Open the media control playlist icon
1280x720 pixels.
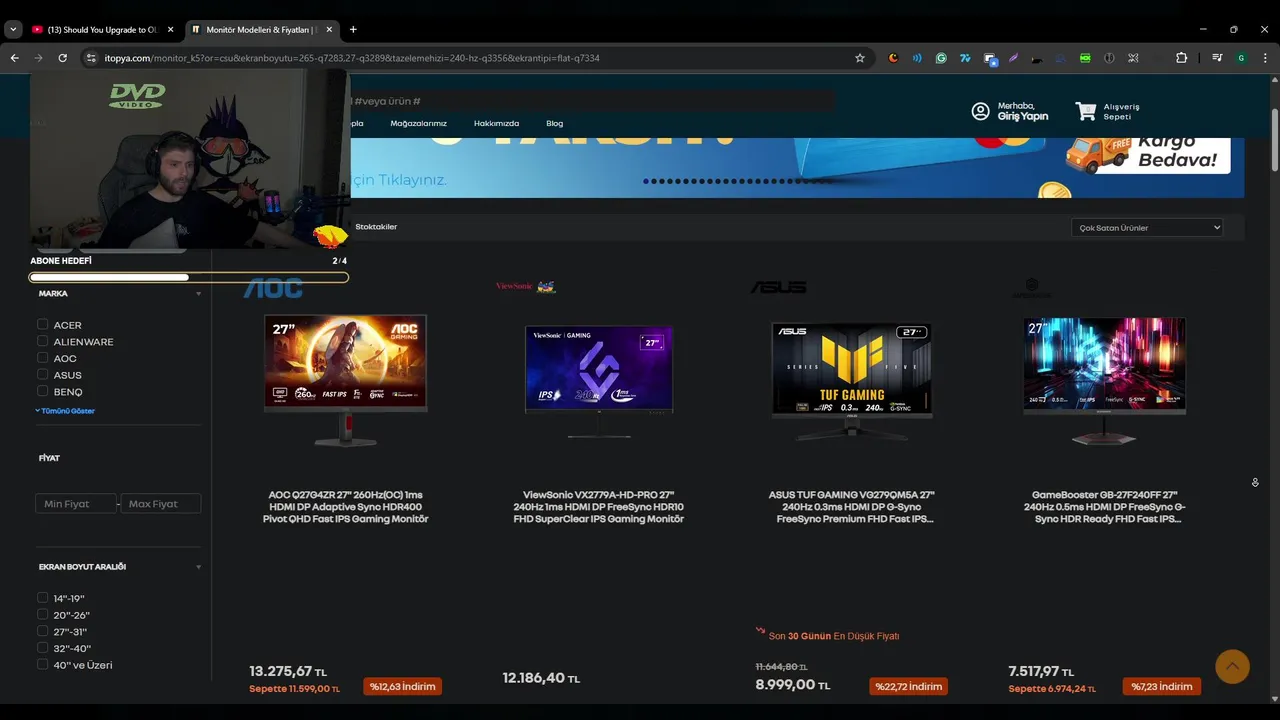[1217, 58]
